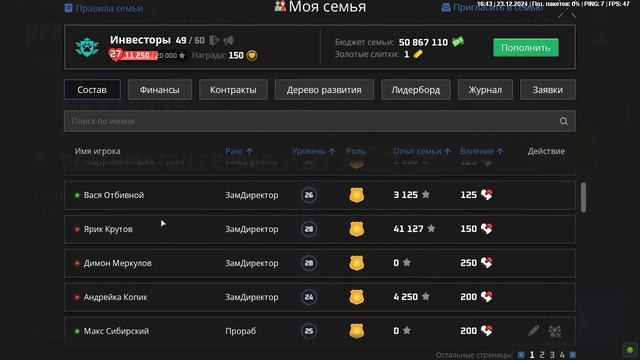Click the Роль column header
Viewport: 640px width, 360px height.
click(356, 151)
